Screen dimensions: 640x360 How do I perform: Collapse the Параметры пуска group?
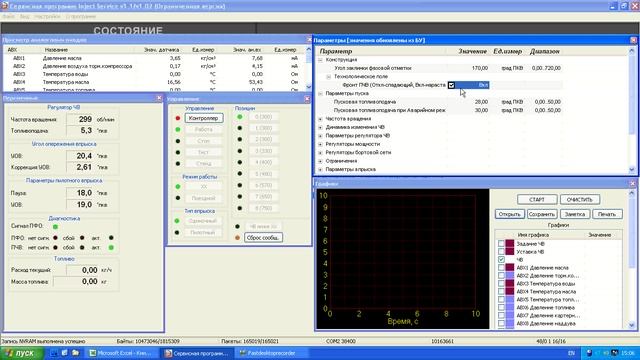320,93
